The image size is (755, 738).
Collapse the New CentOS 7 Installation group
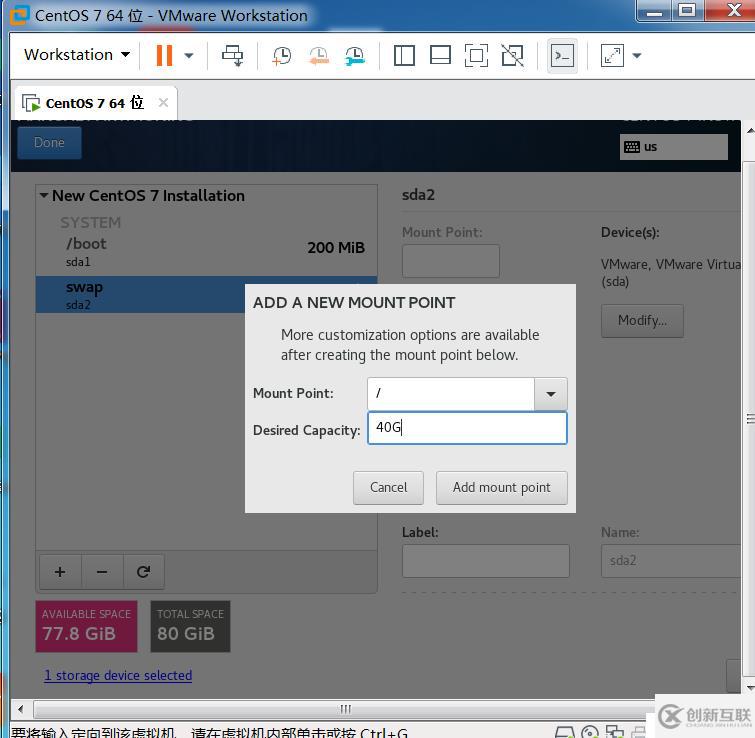tap(44, 195)
